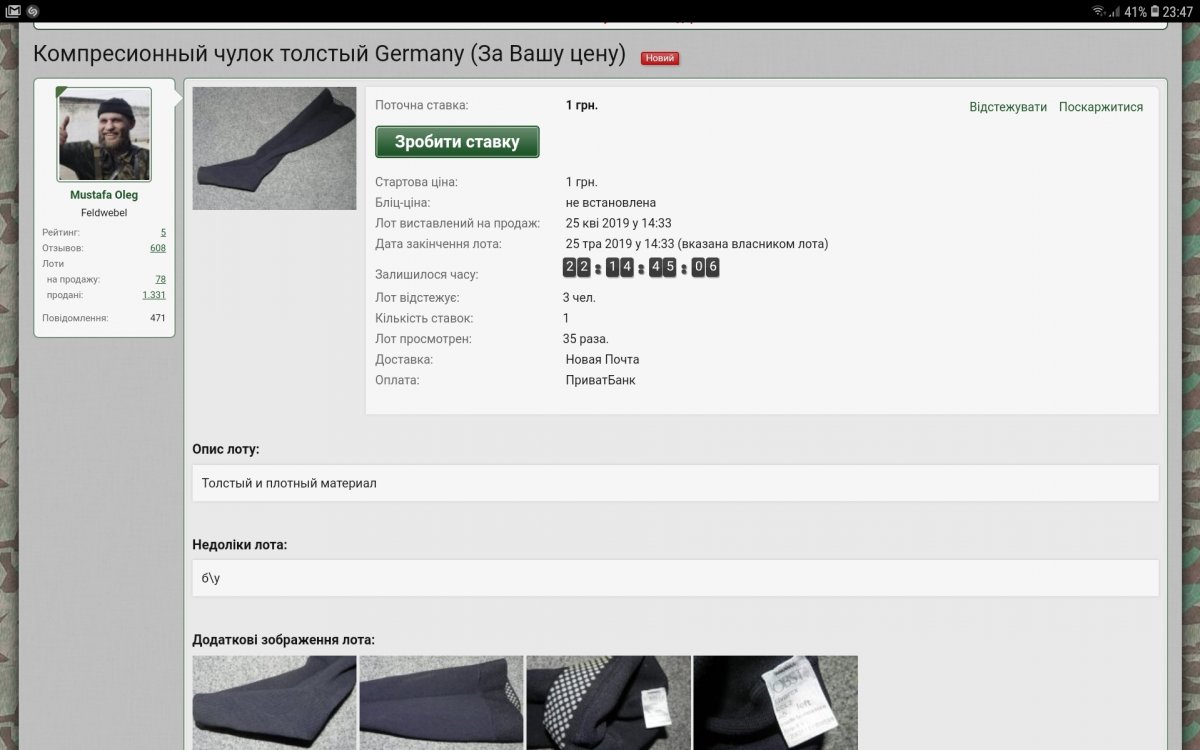This screenshot has width=1200, height=750.
Task: Tap the swirl app notification icon
Action: point(32,11)
